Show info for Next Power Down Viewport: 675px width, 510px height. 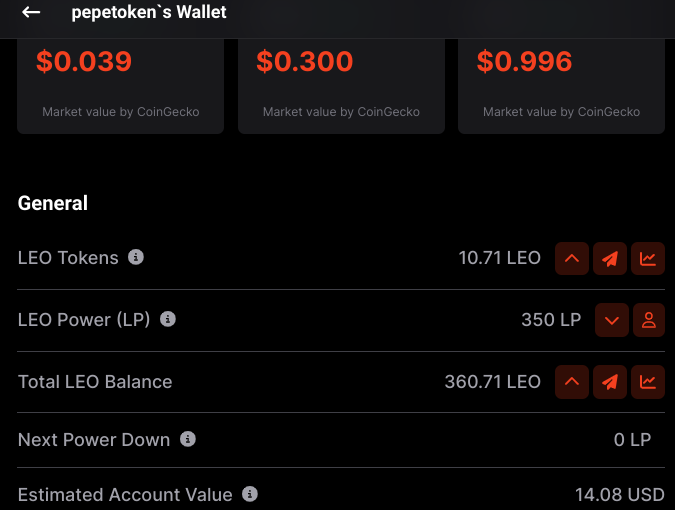point(188,439)
